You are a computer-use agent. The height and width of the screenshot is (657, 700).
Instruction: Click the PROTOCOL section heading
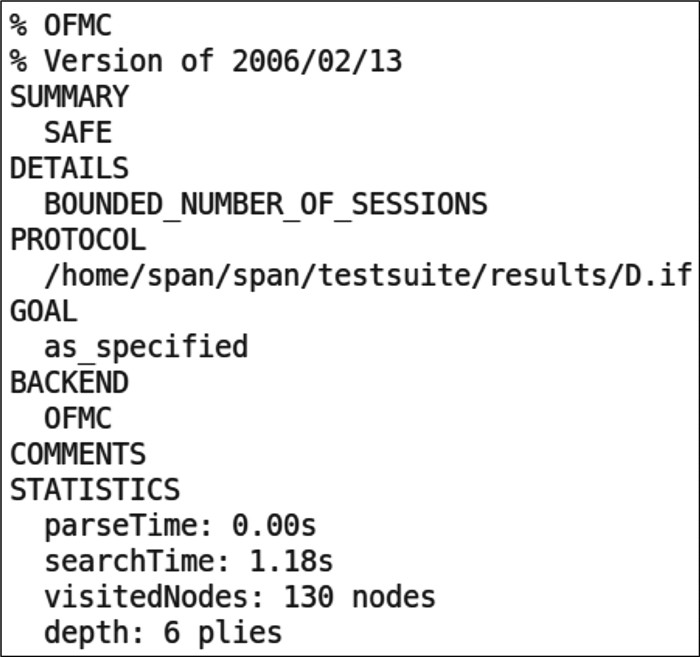click(78, 240)
